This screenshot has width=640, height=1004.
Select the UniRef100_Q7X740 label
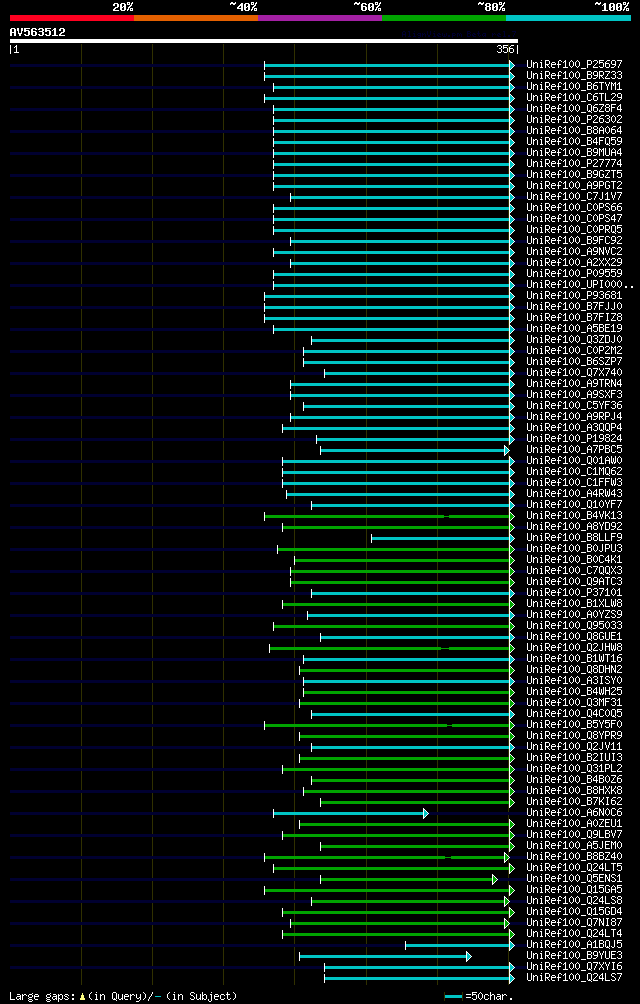pos(574,373)
